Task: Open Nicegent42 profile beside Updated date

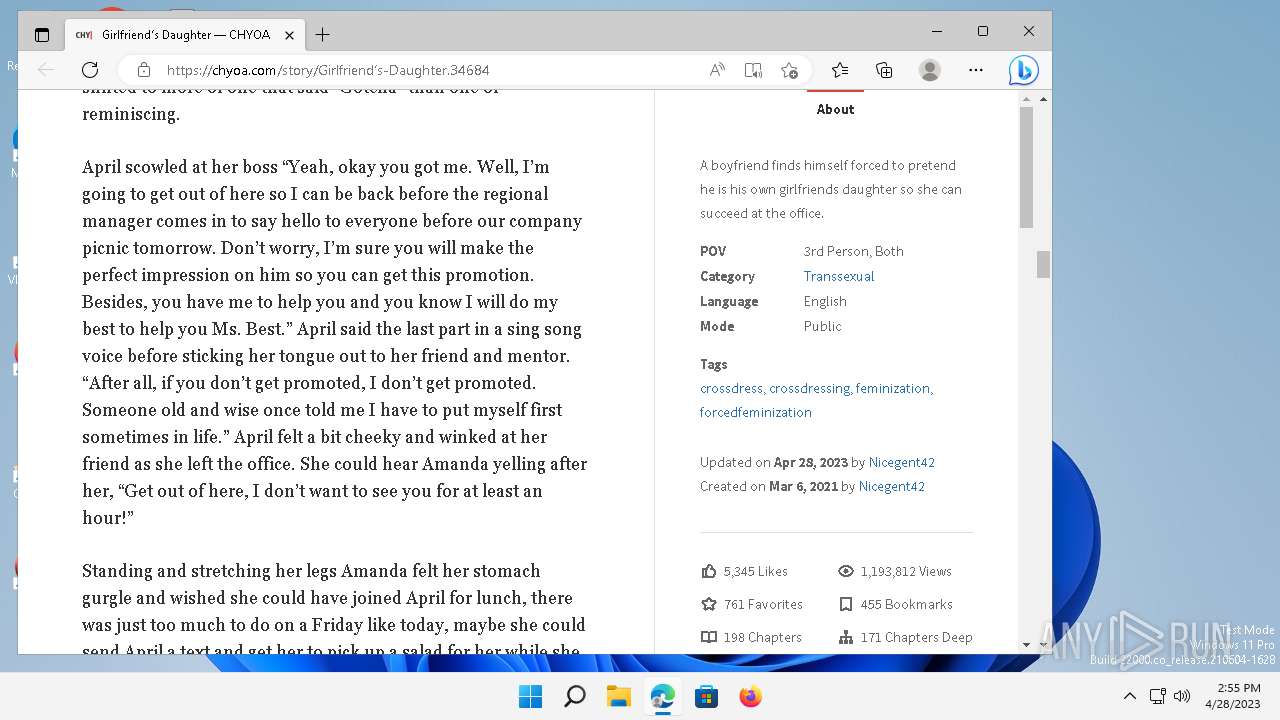Action: pyautogui.click(x=902, y=462)
